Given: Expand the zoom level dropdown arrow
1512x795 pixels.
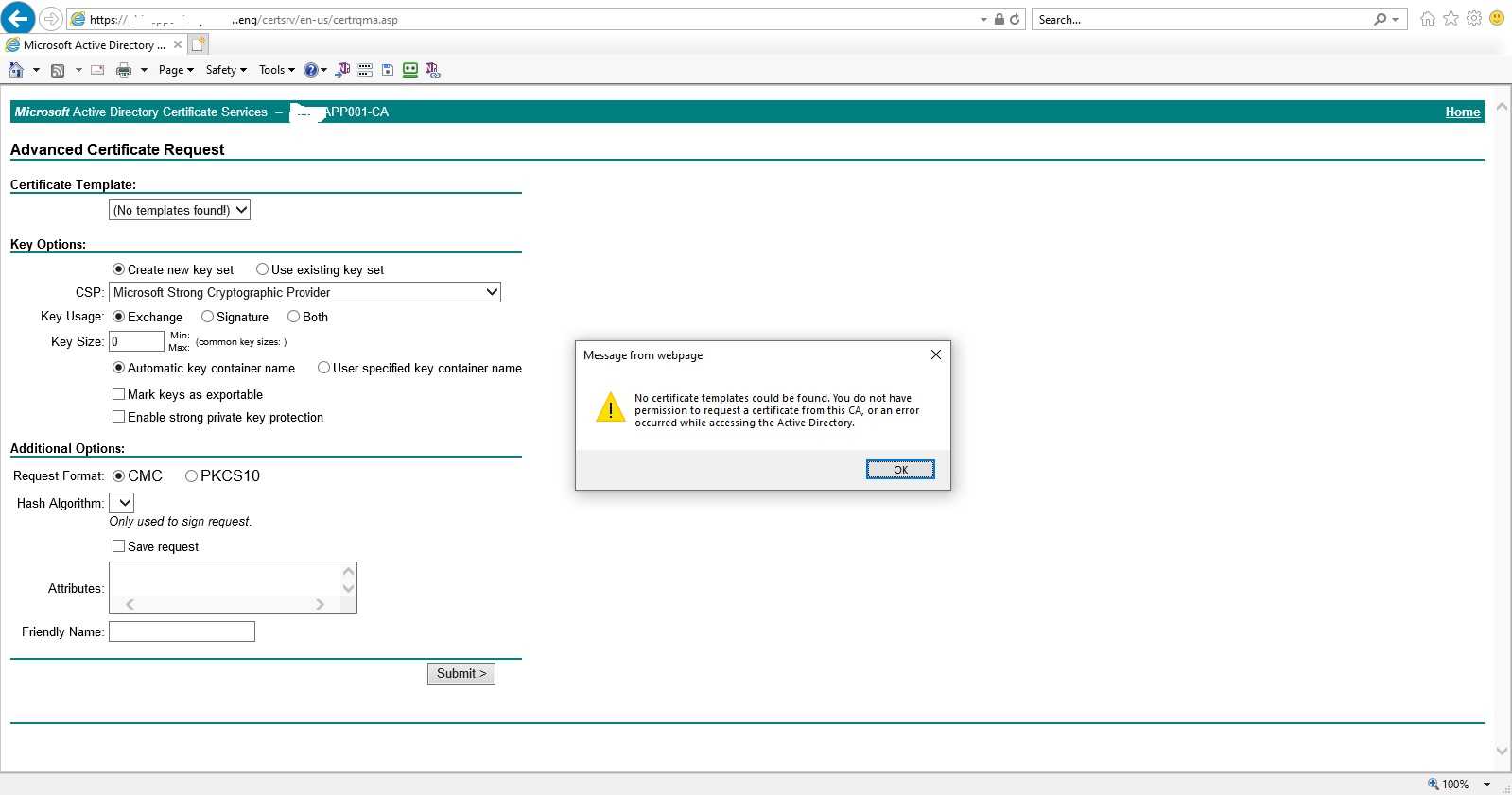Looking at the screenshot, I should (x=1486, y=785).
